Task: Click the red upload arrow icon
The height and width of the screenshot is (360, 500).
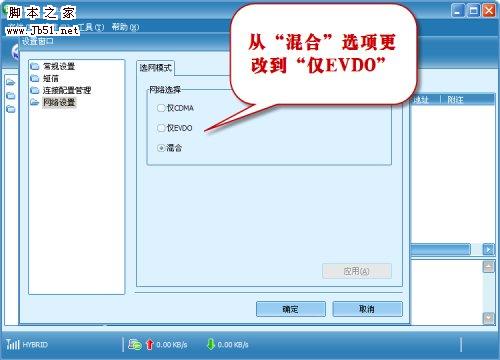Action: coord(150,344)
